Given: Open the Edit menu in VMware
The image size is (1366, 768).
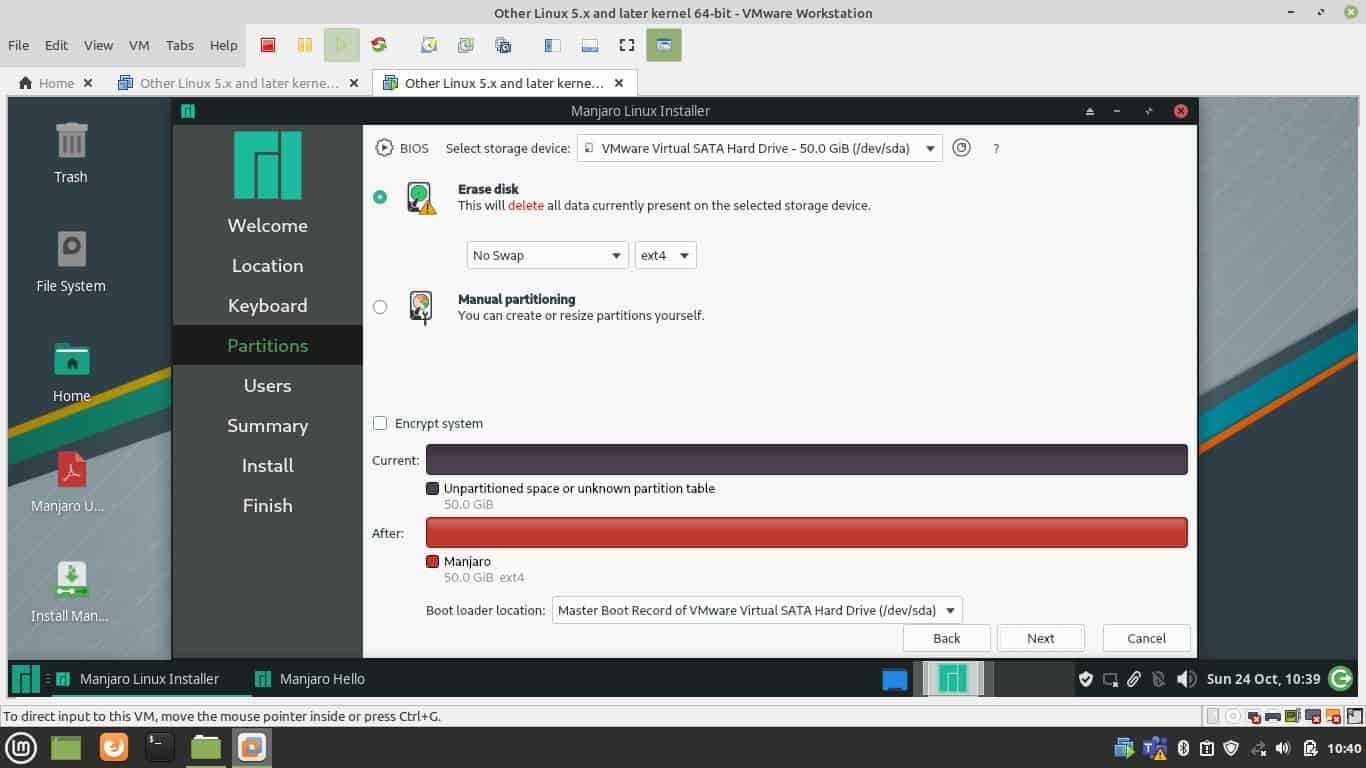Looking at the screenshot, I should coord(57,45).
